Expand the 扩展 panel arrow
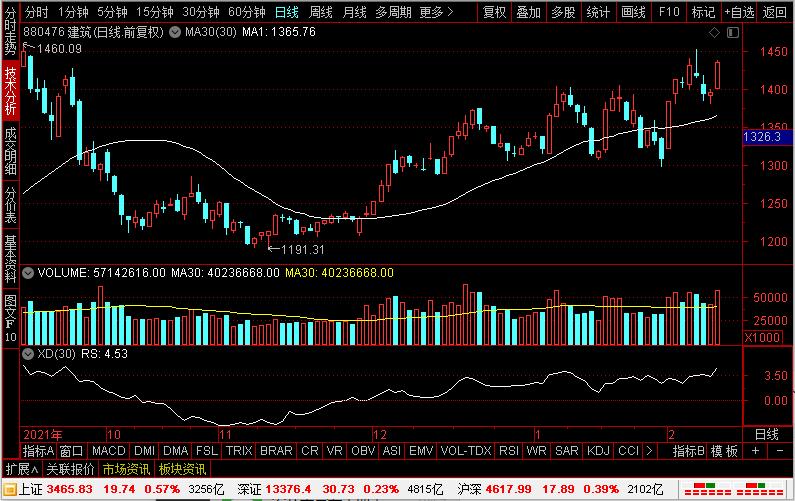 pos(21,469)
